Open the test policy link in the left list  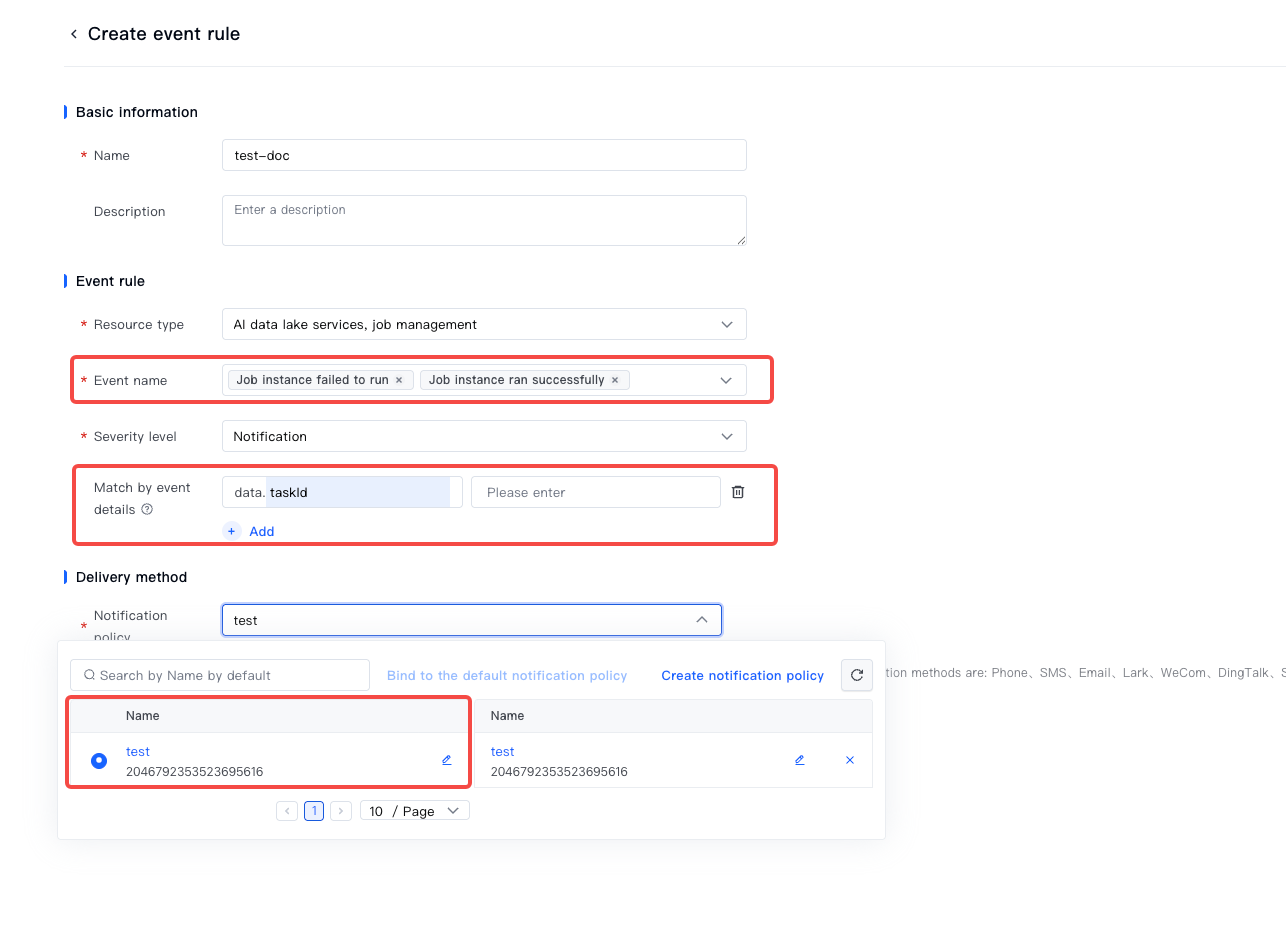pyautogui.click(x=138, y=751)
